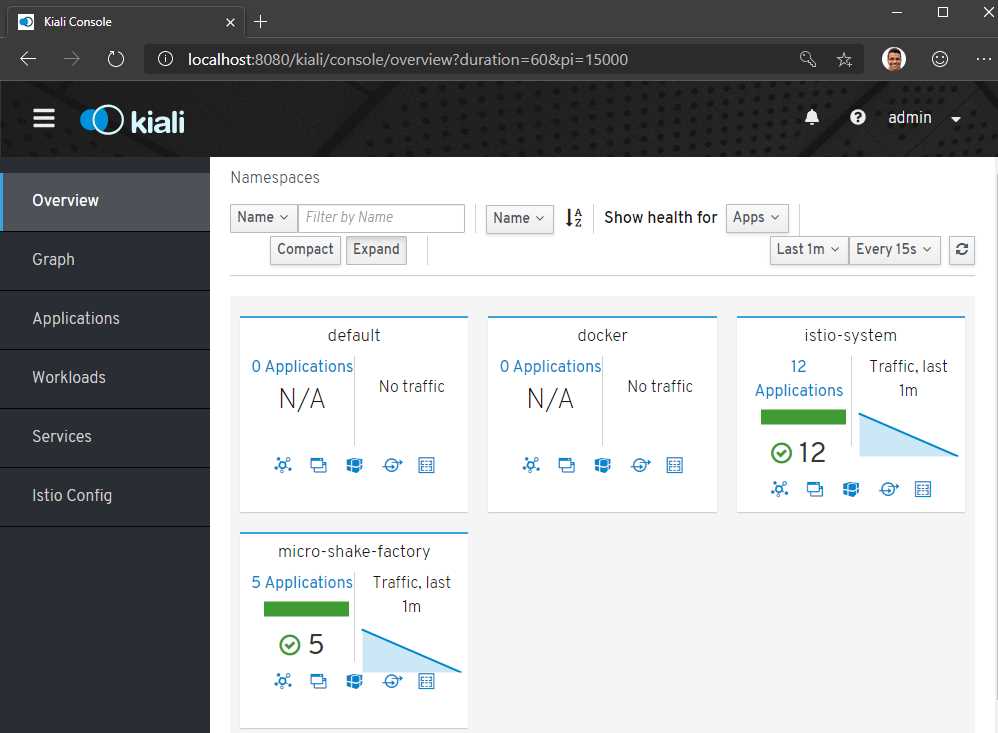Open the notifications bell icon
Screen dimensions: 998x733
(812, 117)
